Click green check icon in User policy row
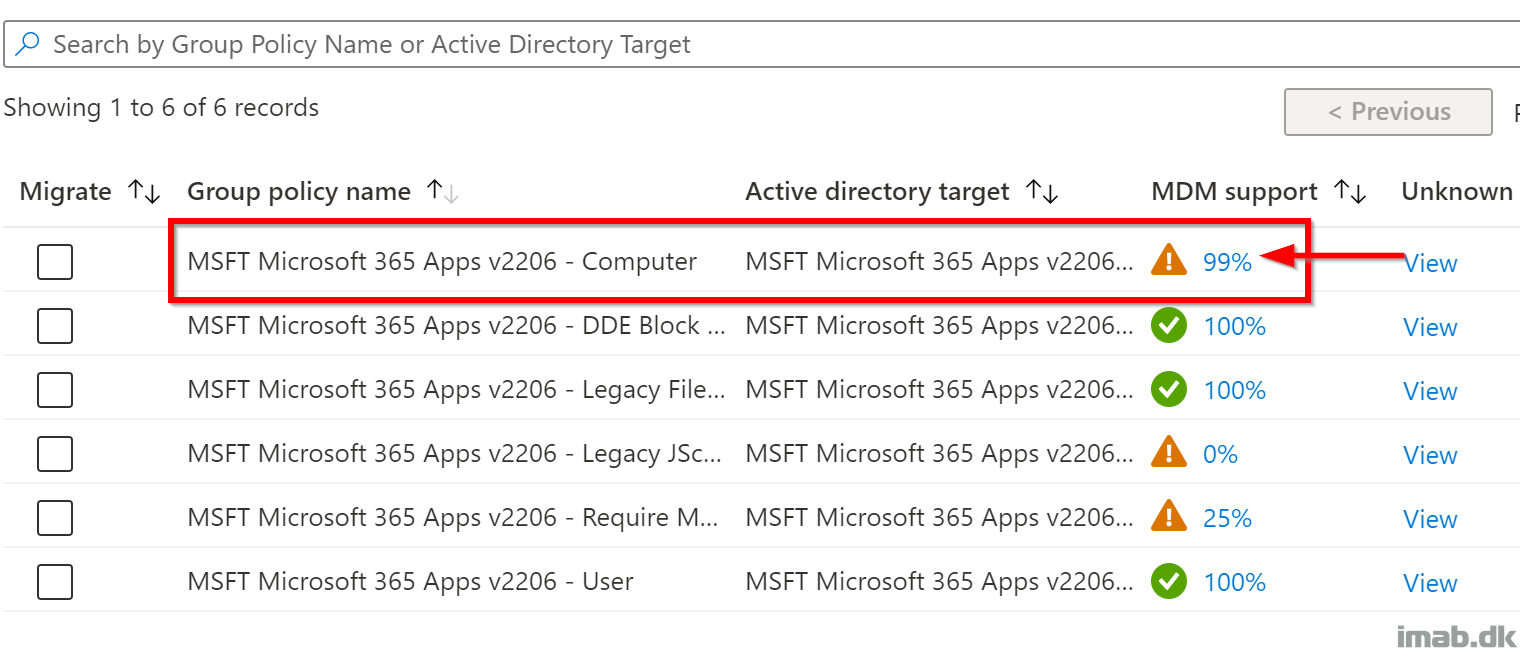 [x=1168, y=582]
